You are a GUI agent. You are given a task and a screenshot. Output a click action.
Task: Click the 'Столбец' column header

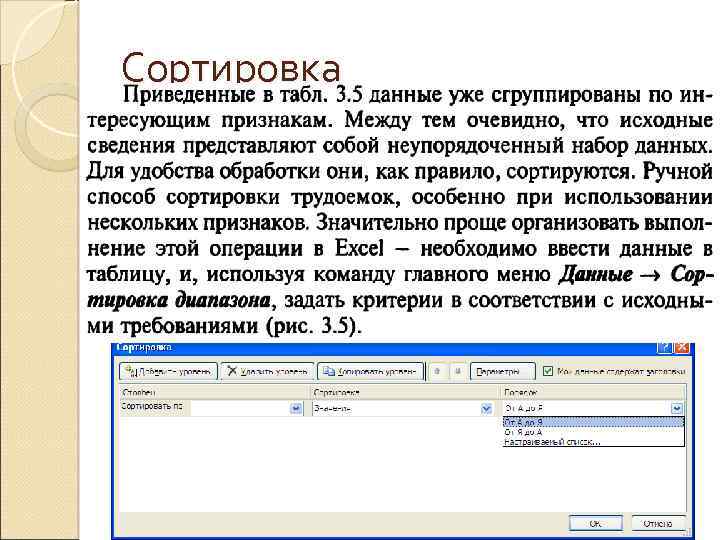pyautogui.click(x=214, y=393)
